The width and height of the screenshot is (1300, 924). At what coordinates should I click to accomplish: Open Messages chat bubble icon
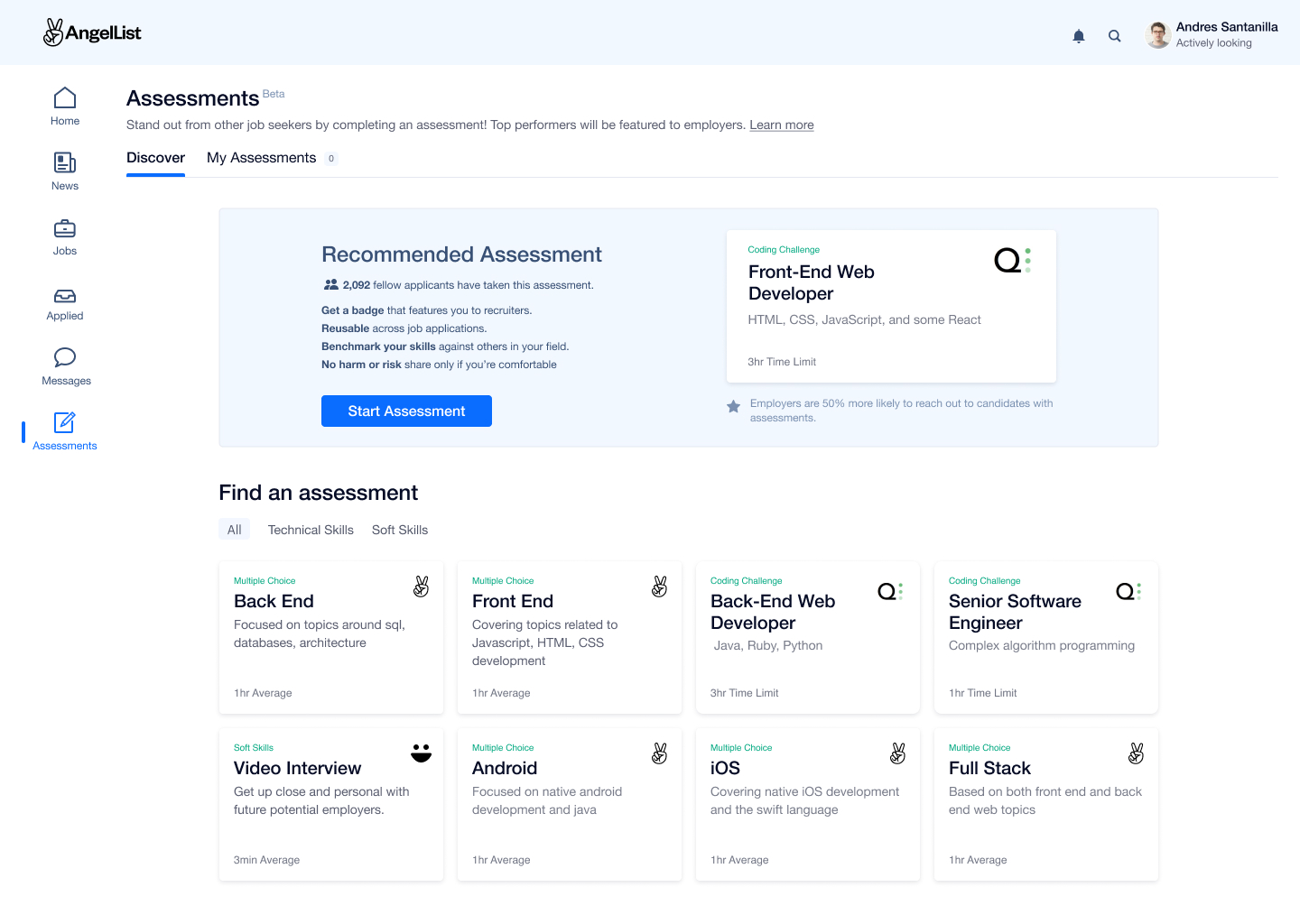65,366
